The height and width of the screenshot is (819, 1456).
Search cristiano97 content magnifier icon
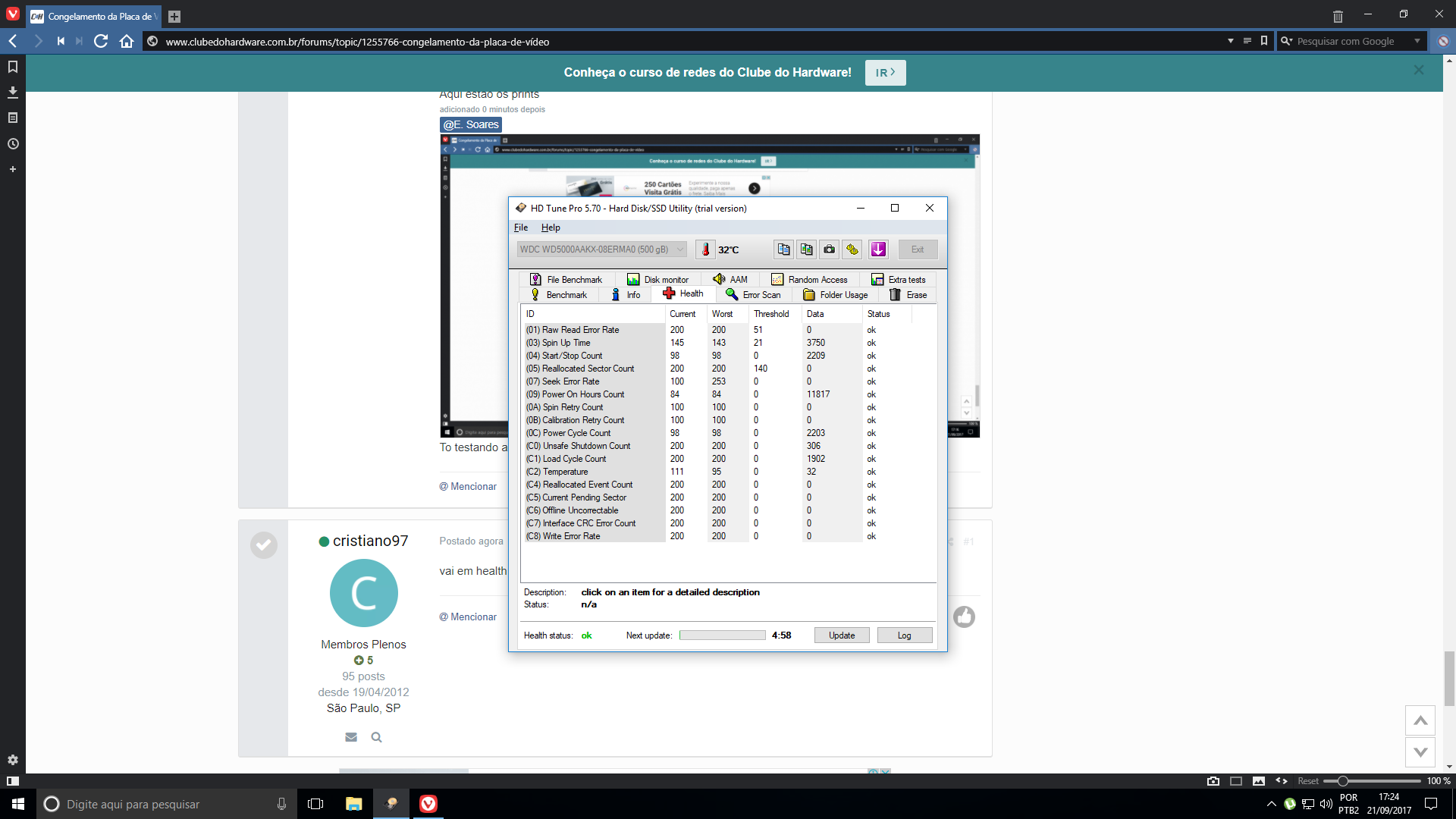(376, 737)
